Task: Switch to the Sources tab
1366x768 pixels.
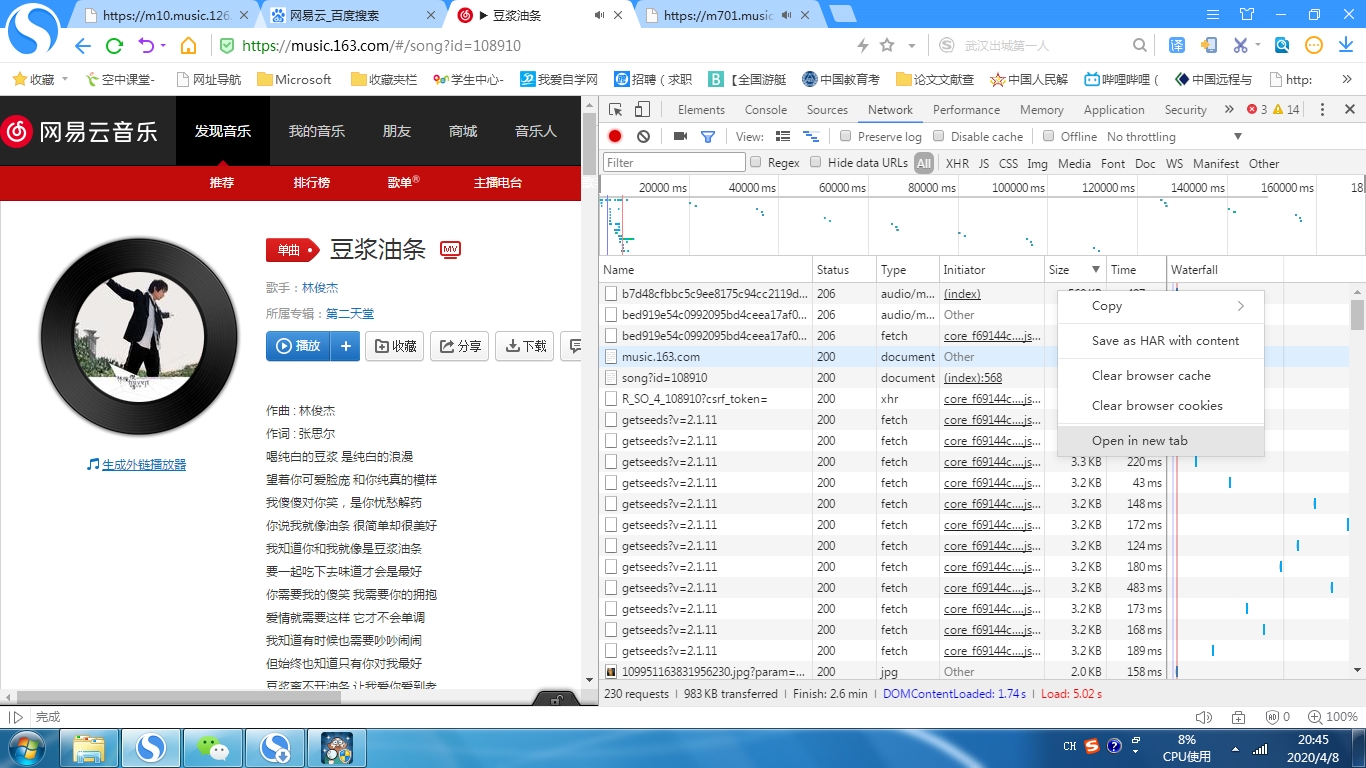Action: 827,110
